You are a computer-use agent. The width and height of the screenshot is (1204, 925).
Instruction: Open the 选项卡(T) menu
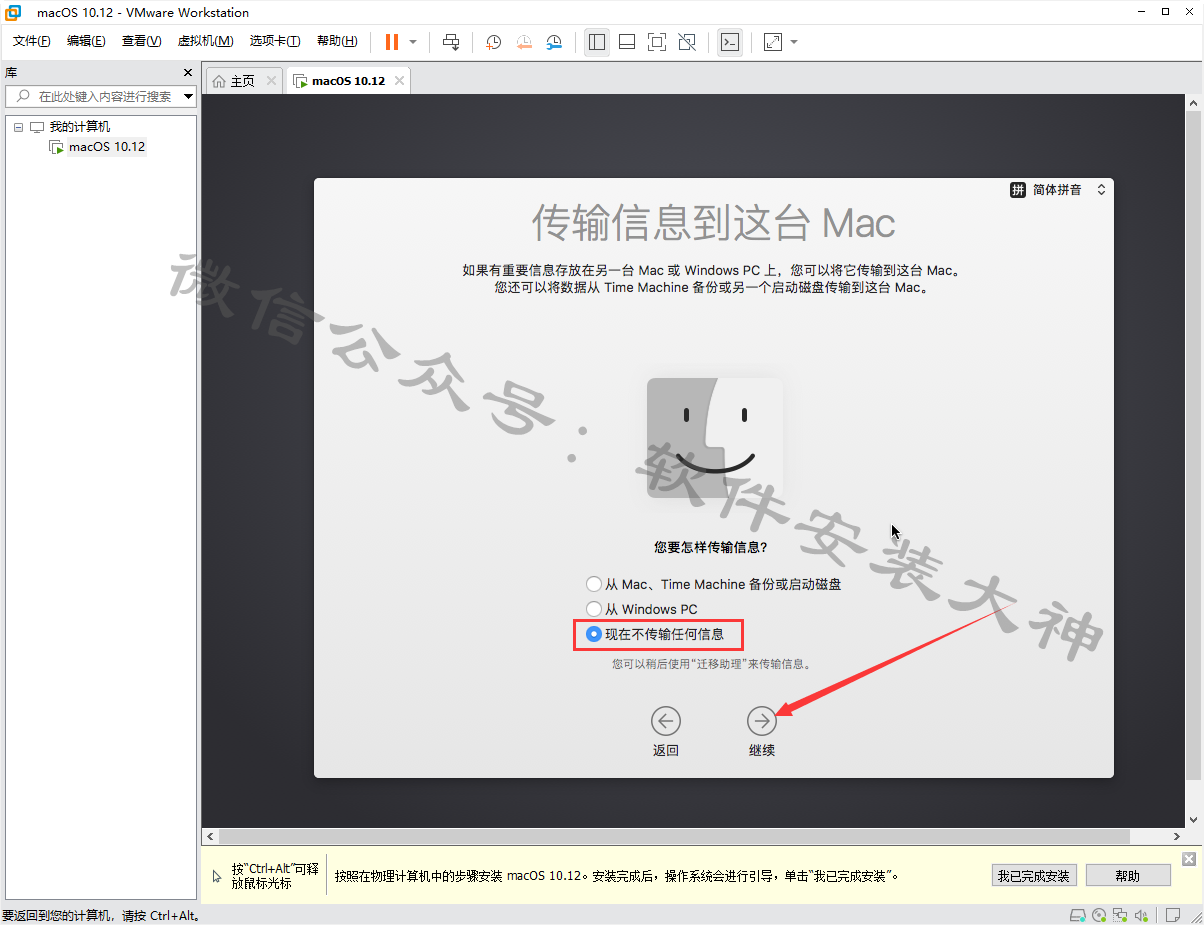point(275,41)
